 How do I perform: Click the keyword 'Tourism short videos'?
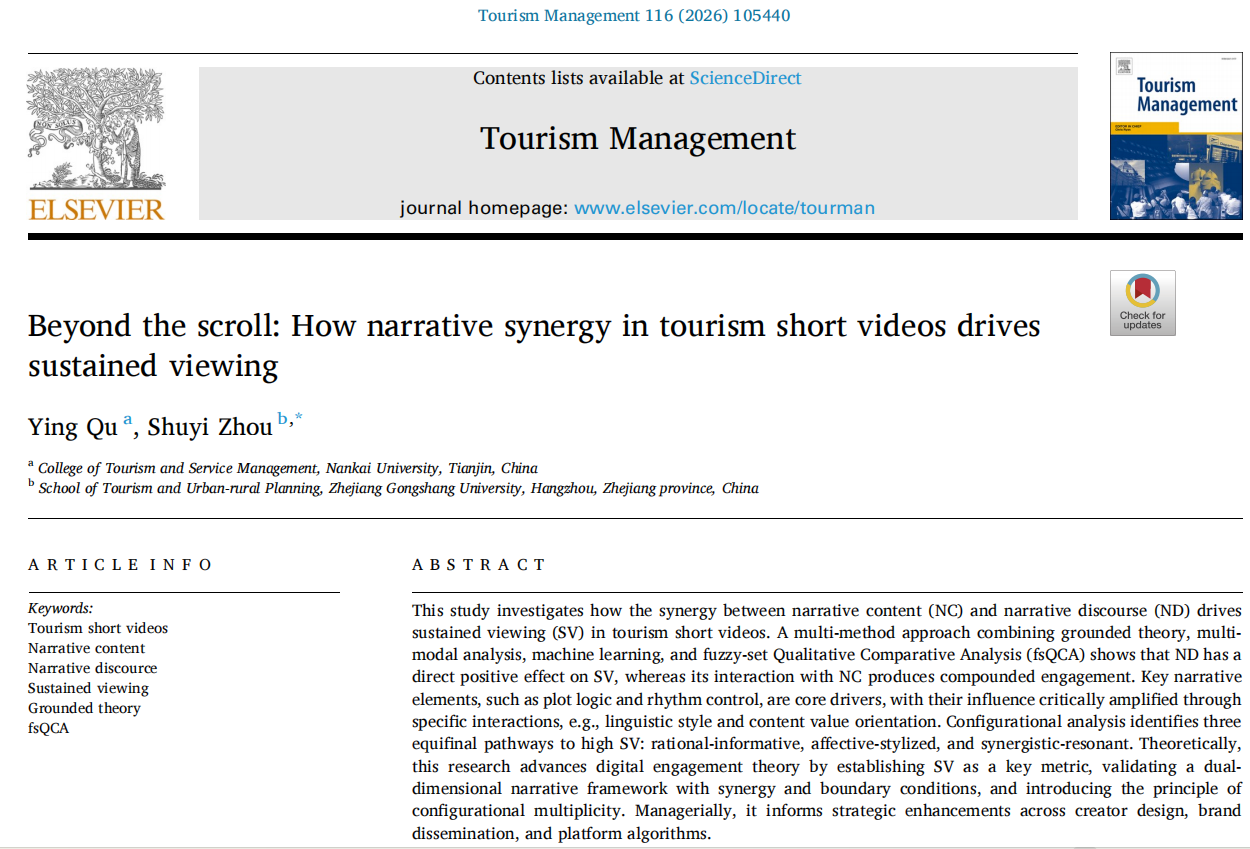pyautogui.click(x=98, y=628)
